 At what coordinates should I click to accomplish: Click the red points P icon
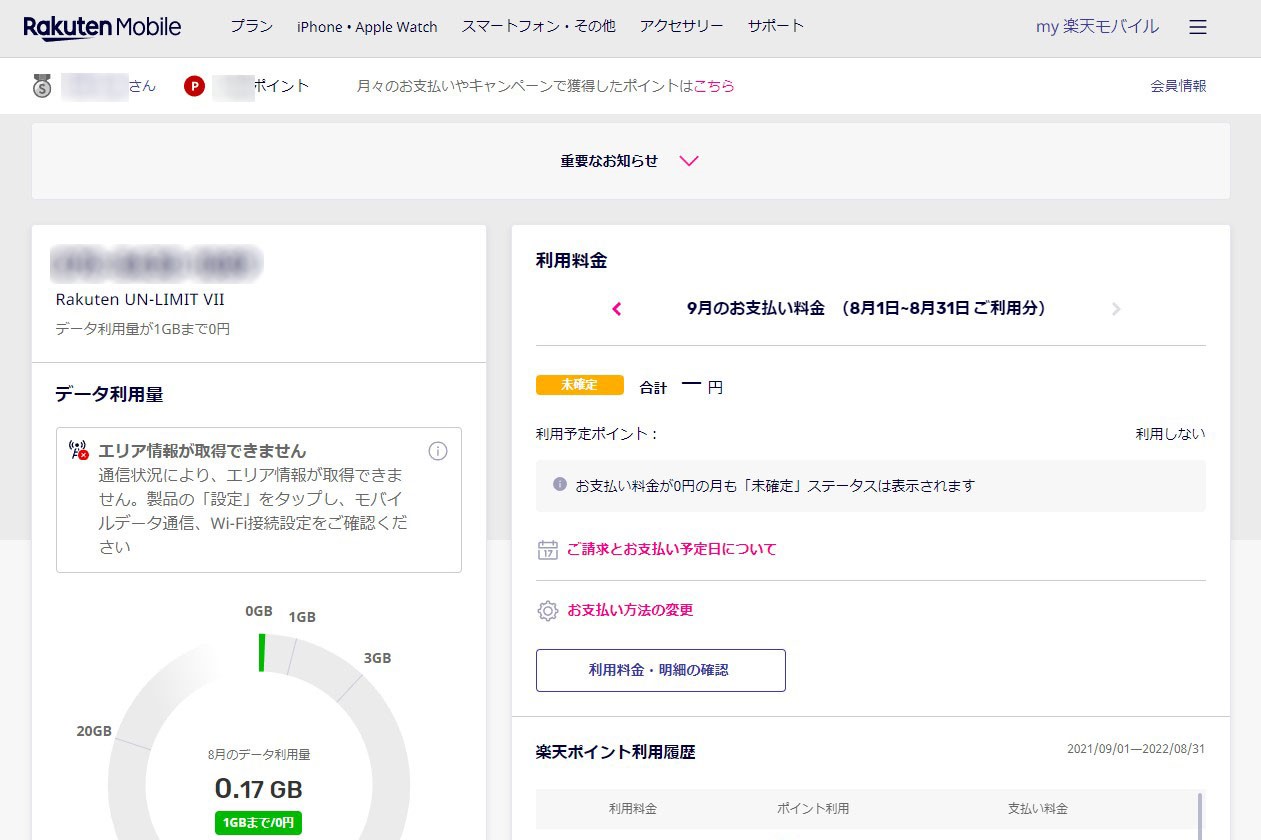click(x=194, y=86)
